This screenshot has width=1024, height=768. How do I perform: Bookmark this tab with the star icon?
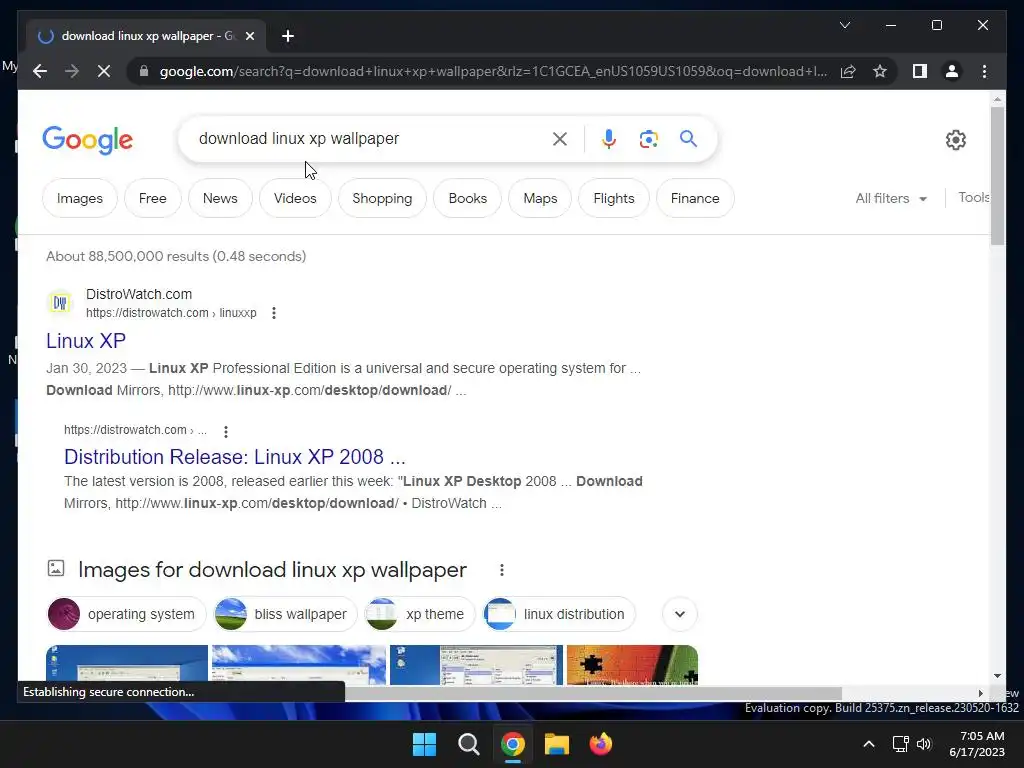(x=880, y=71)
